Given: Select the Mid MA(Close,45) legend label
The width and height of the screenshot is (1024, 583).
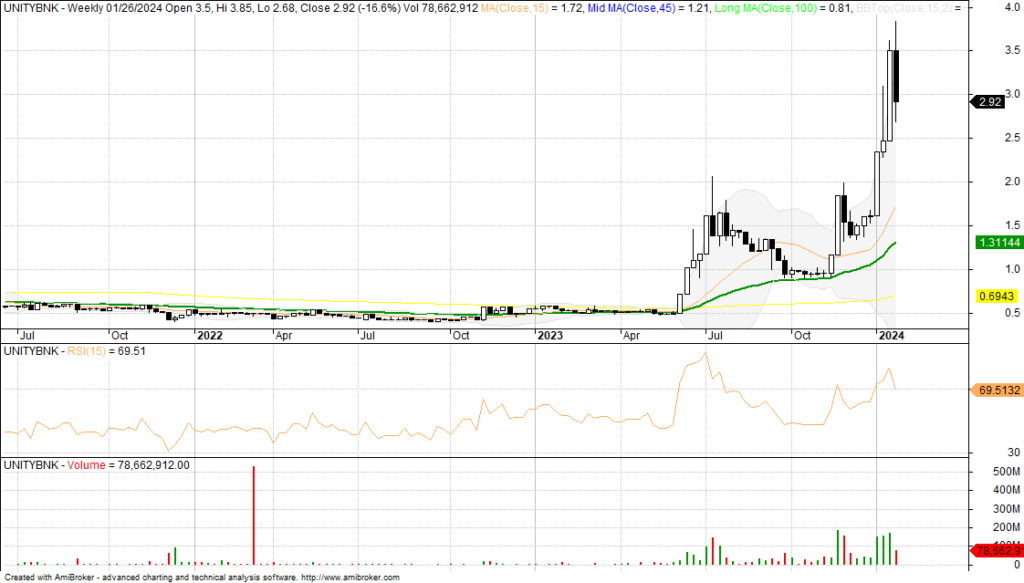Looking at the screenshot, I should coord(634,9).
